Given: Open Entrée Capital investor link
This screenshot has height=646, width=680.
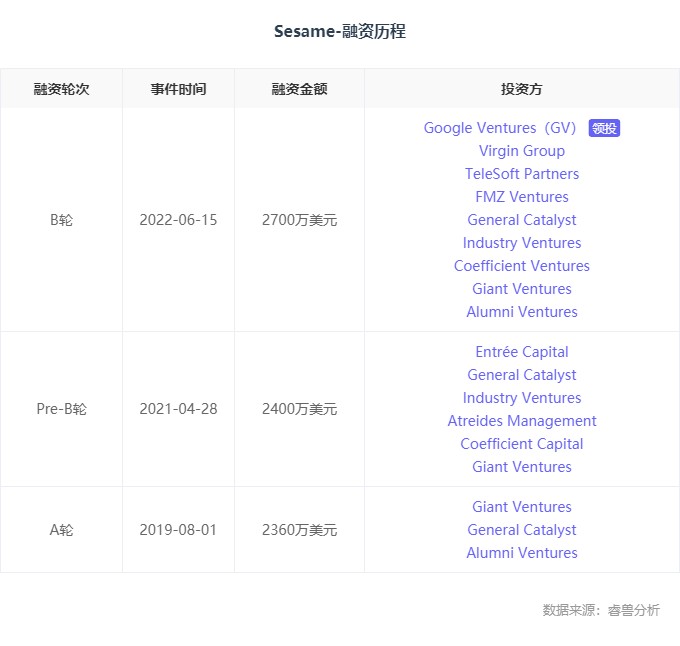Looking at the screenshot, I should pos(522,352).
